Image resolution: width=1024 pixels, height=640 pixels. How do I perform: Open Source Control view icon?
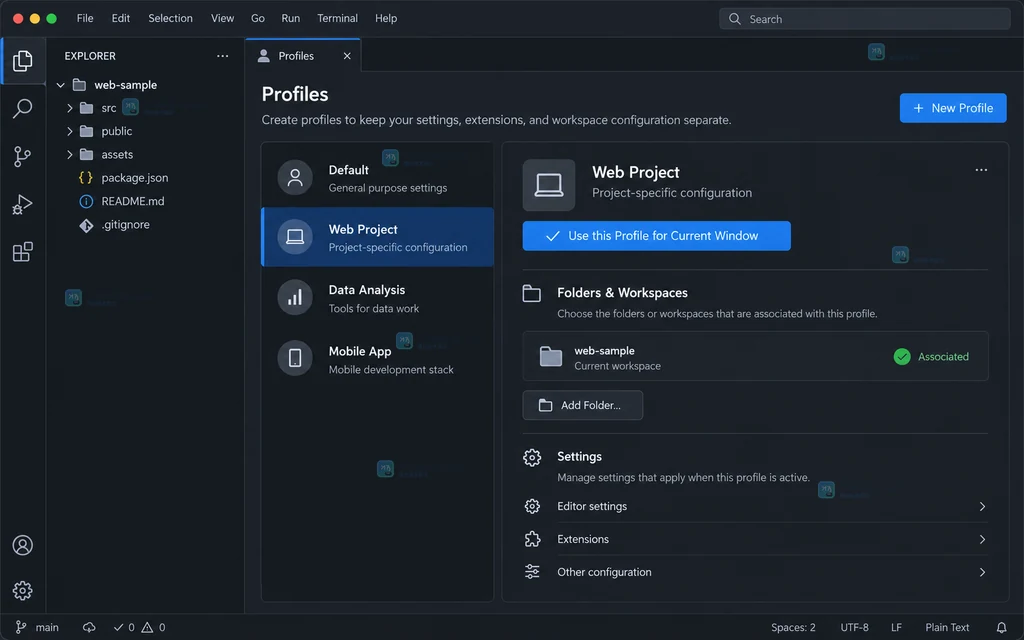[x=23, y=156]
